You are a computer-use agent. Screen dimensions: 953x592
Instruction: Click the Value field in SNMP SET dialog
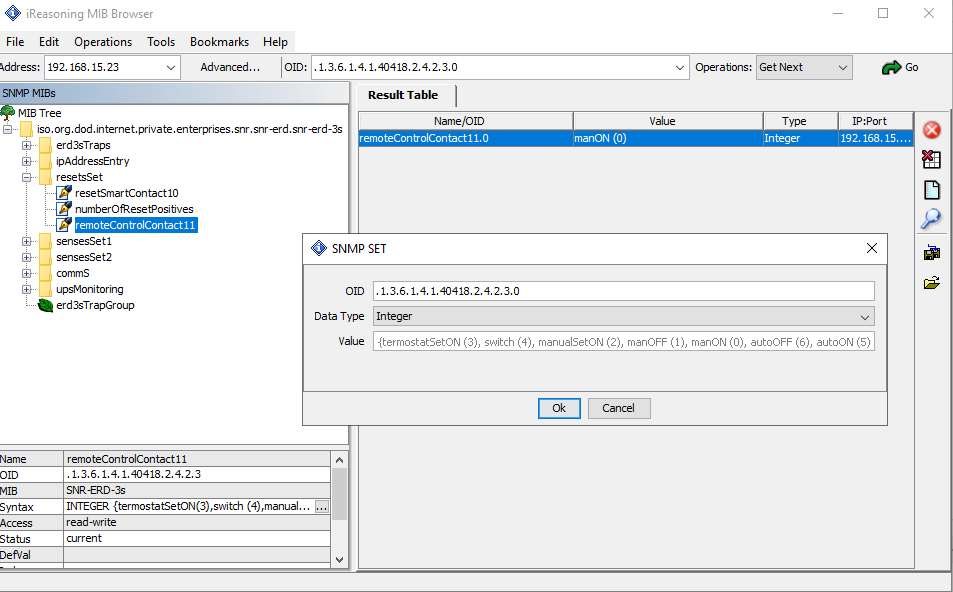[x=624, y=342]
